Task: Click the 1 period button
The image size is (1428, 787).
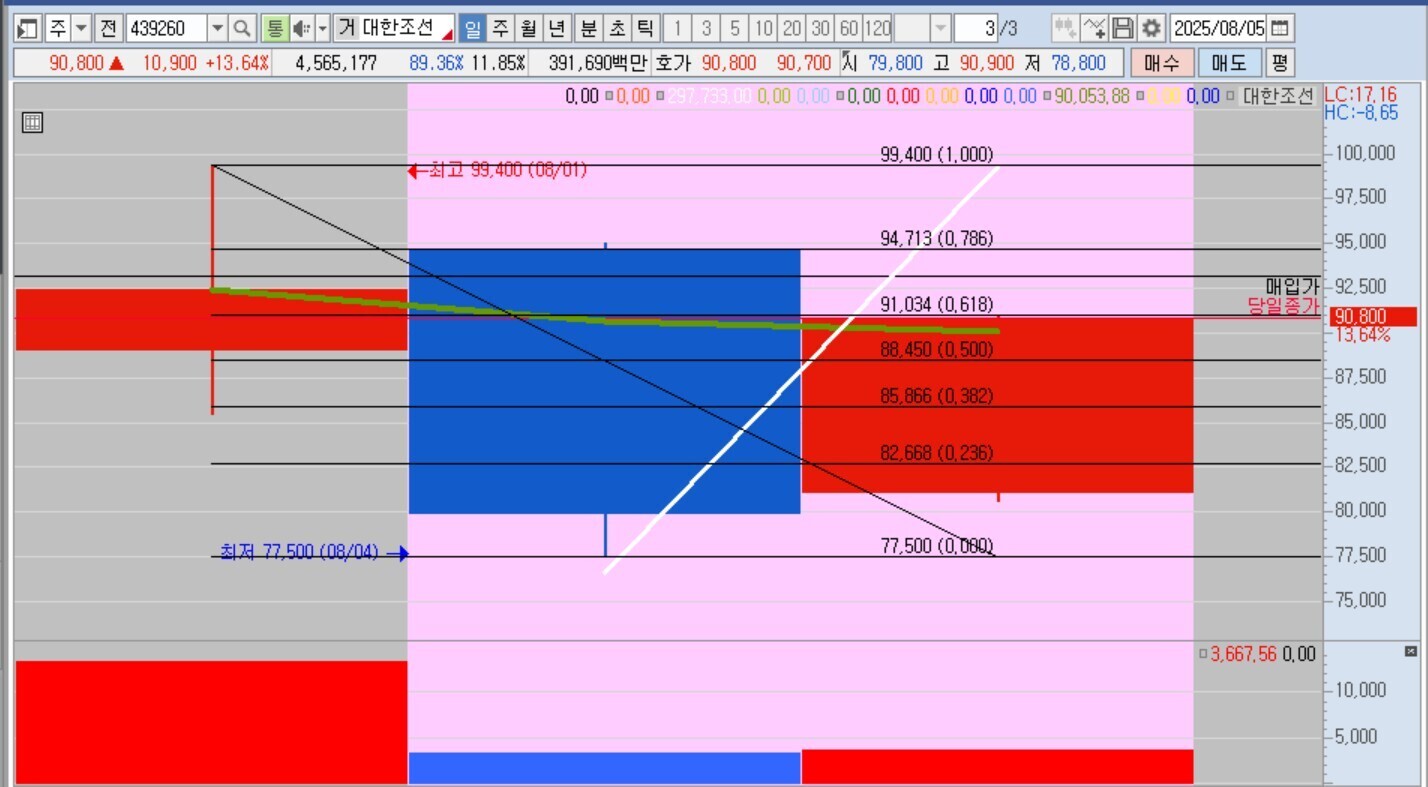Action: coord(677,28)
